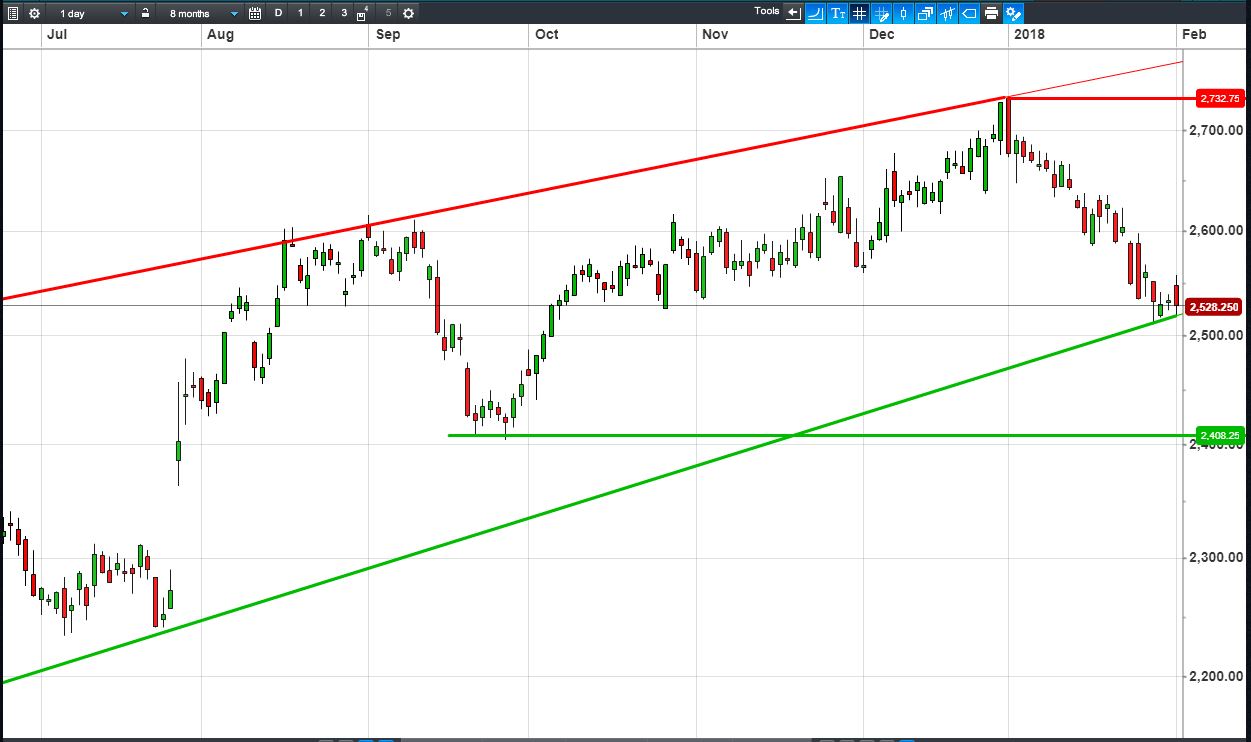The height and width of the screenshot is (742, 1251).
Task: Select saved layout 2
Action: tap(322, 13)
